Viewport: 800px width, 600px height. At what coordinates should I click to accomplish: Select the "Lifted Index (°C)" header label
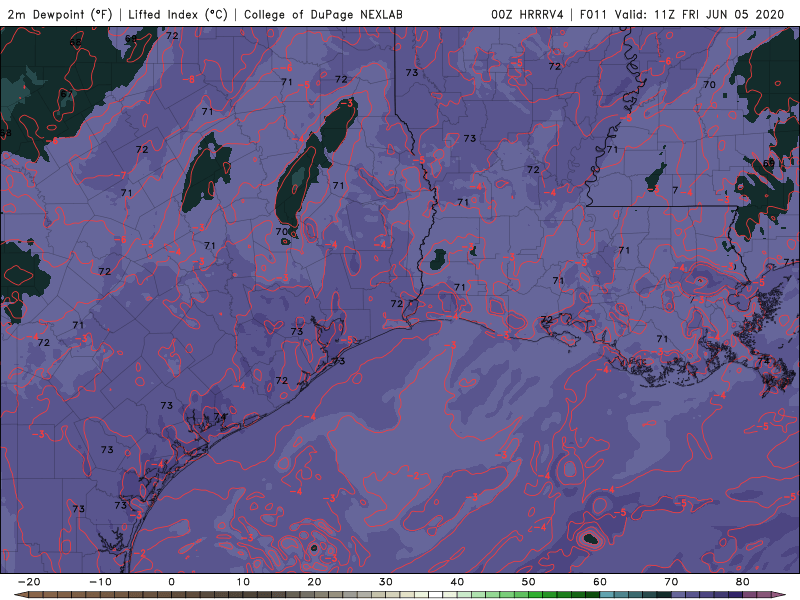(x=178, y=14)
